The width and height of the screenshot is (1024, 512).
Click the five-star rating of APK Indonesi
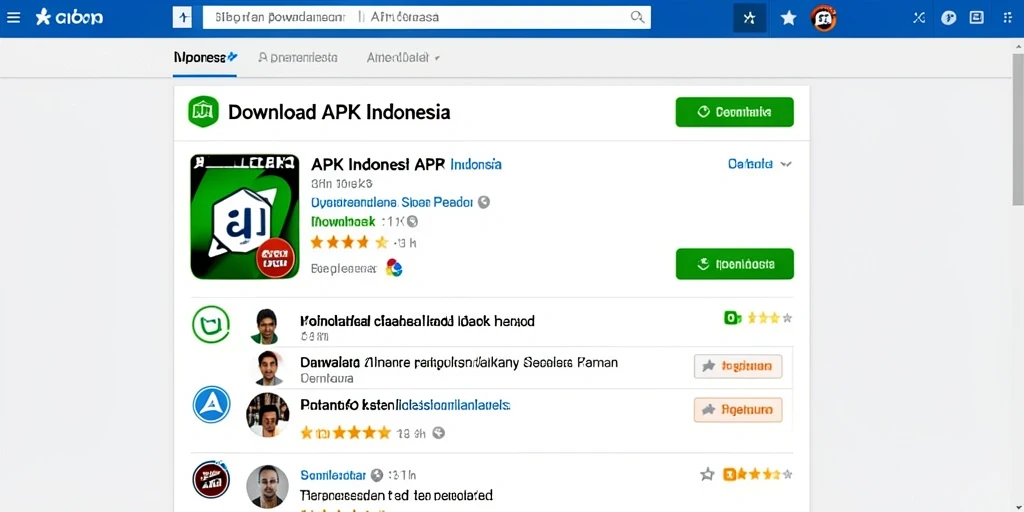pos(349,243)
